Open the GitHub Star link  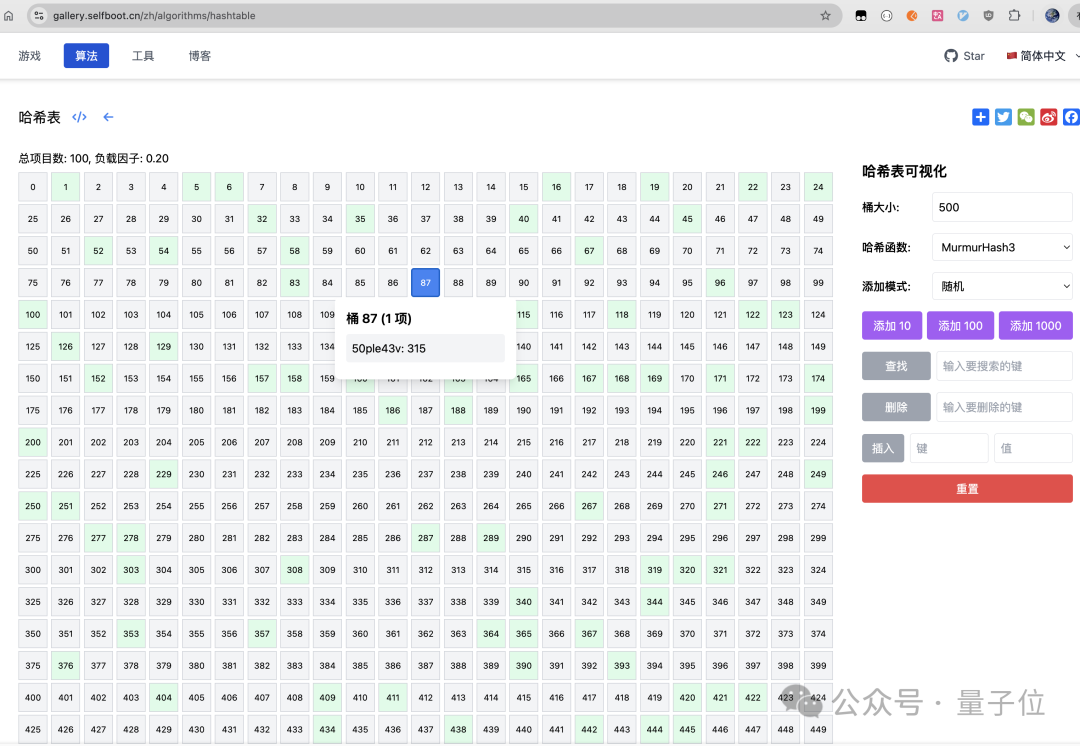(x=964, y=56)
